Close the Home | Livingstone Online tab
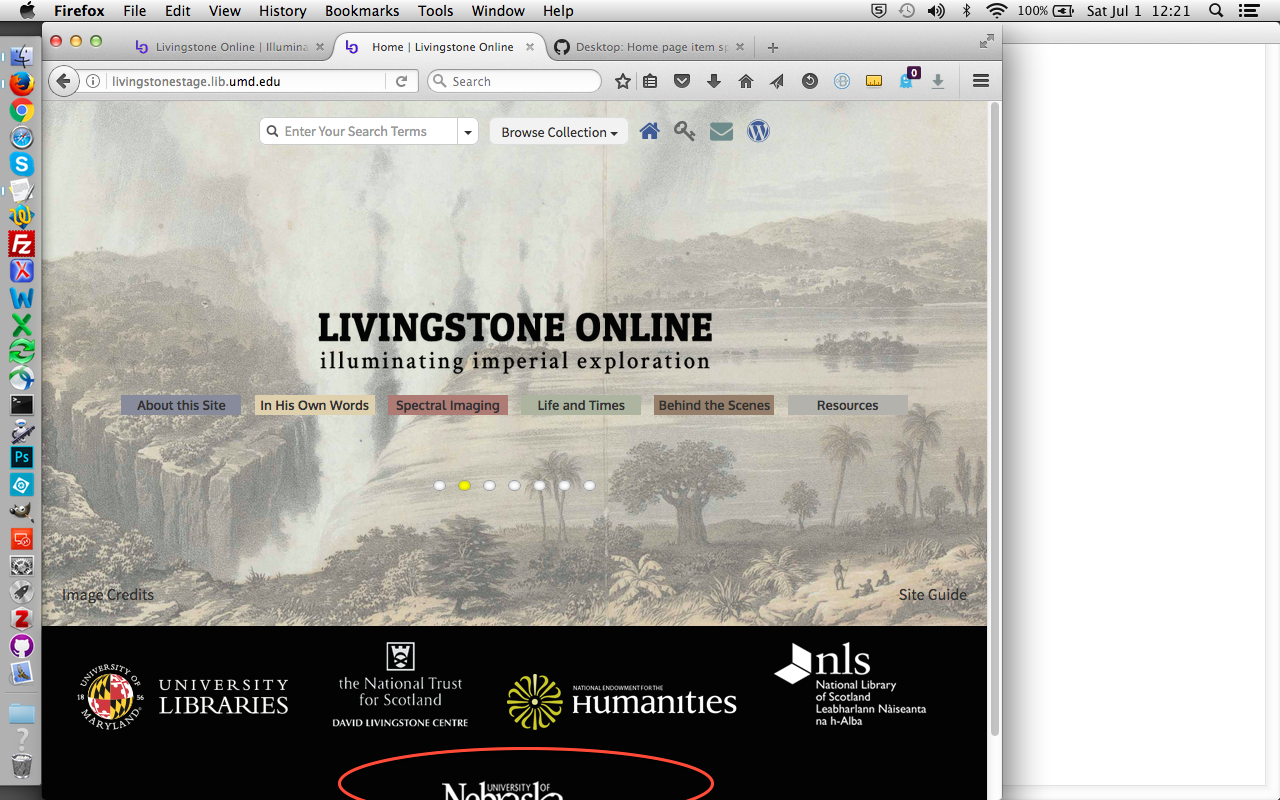 [x=530, y=47]
